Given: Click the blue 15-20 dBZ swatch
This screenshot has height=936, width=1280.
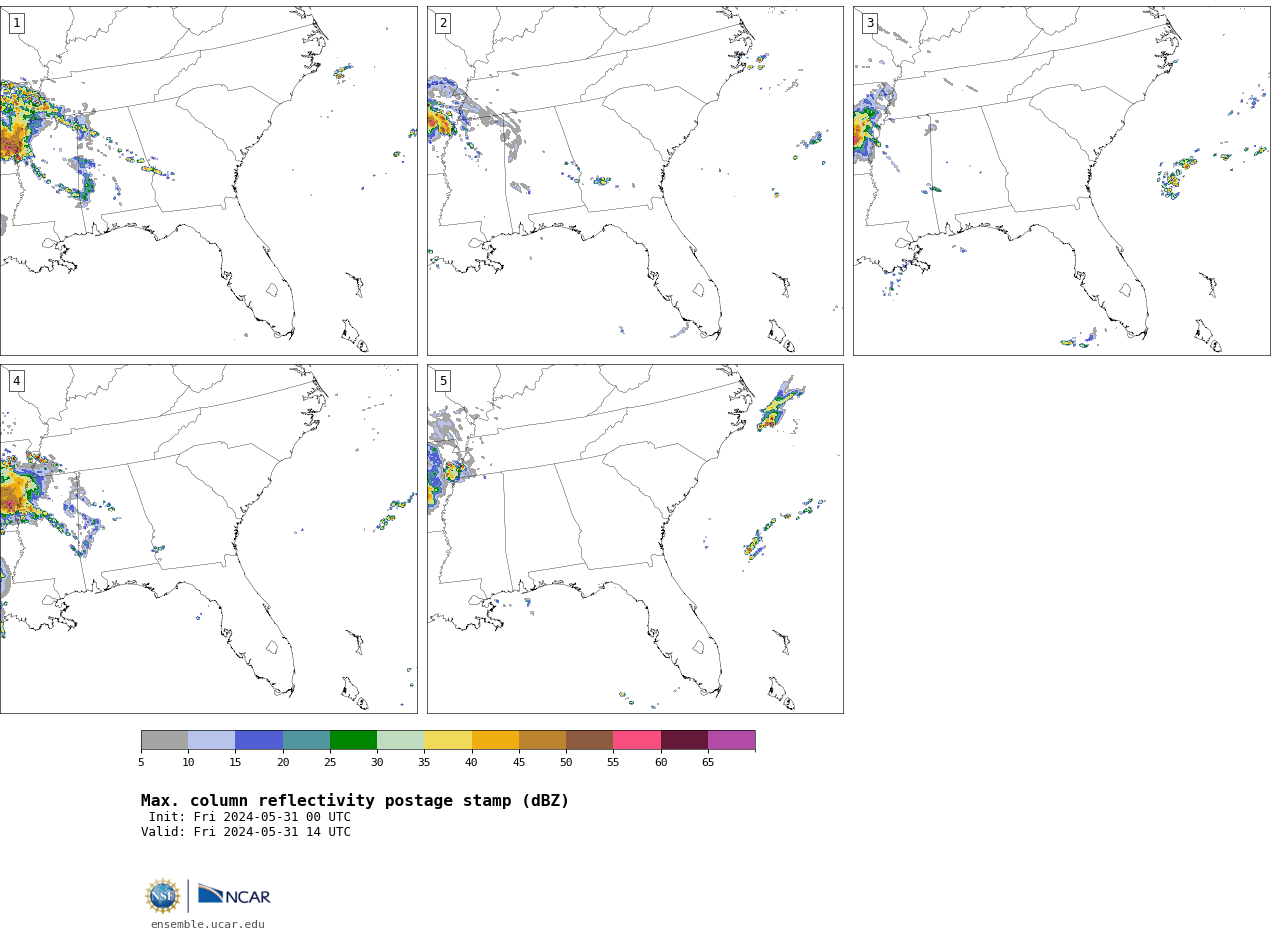Looking at the screenshot, I should 259,740.
